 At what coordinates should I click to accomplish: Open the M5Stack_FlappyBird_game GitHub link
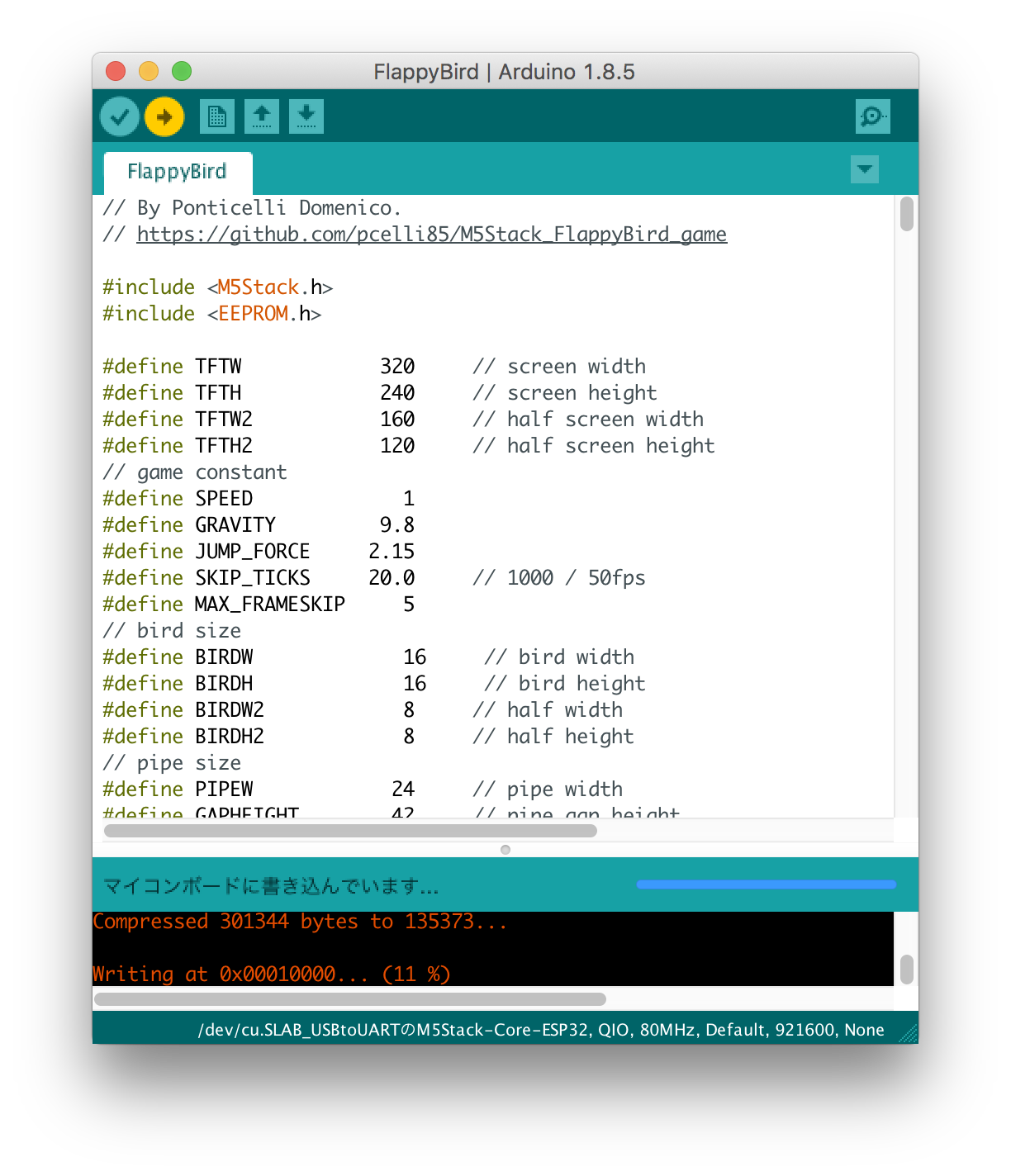(x=430, y=235)
